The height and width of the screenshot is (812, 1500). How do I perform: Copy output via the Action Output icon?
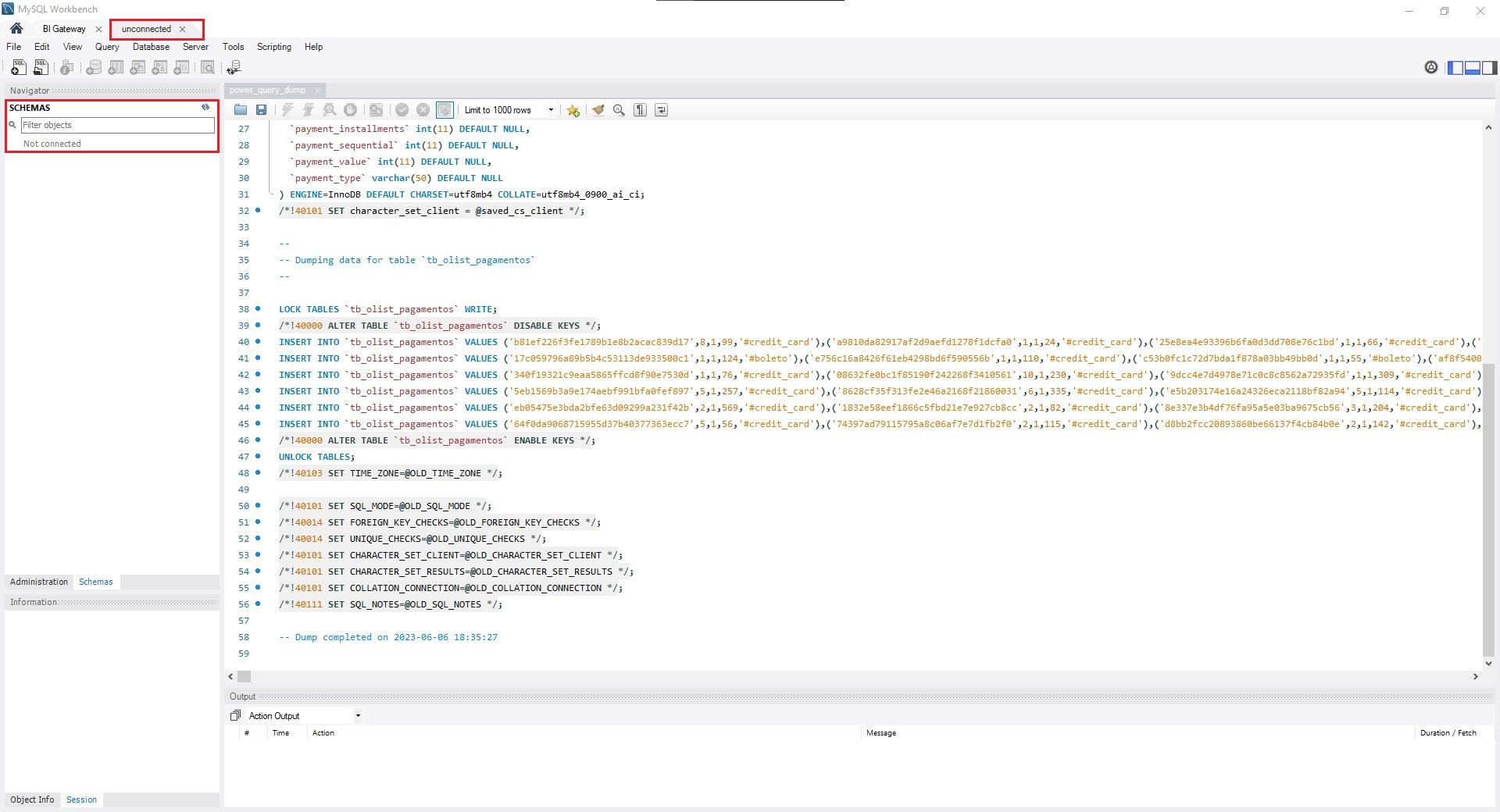pos(235,716)
